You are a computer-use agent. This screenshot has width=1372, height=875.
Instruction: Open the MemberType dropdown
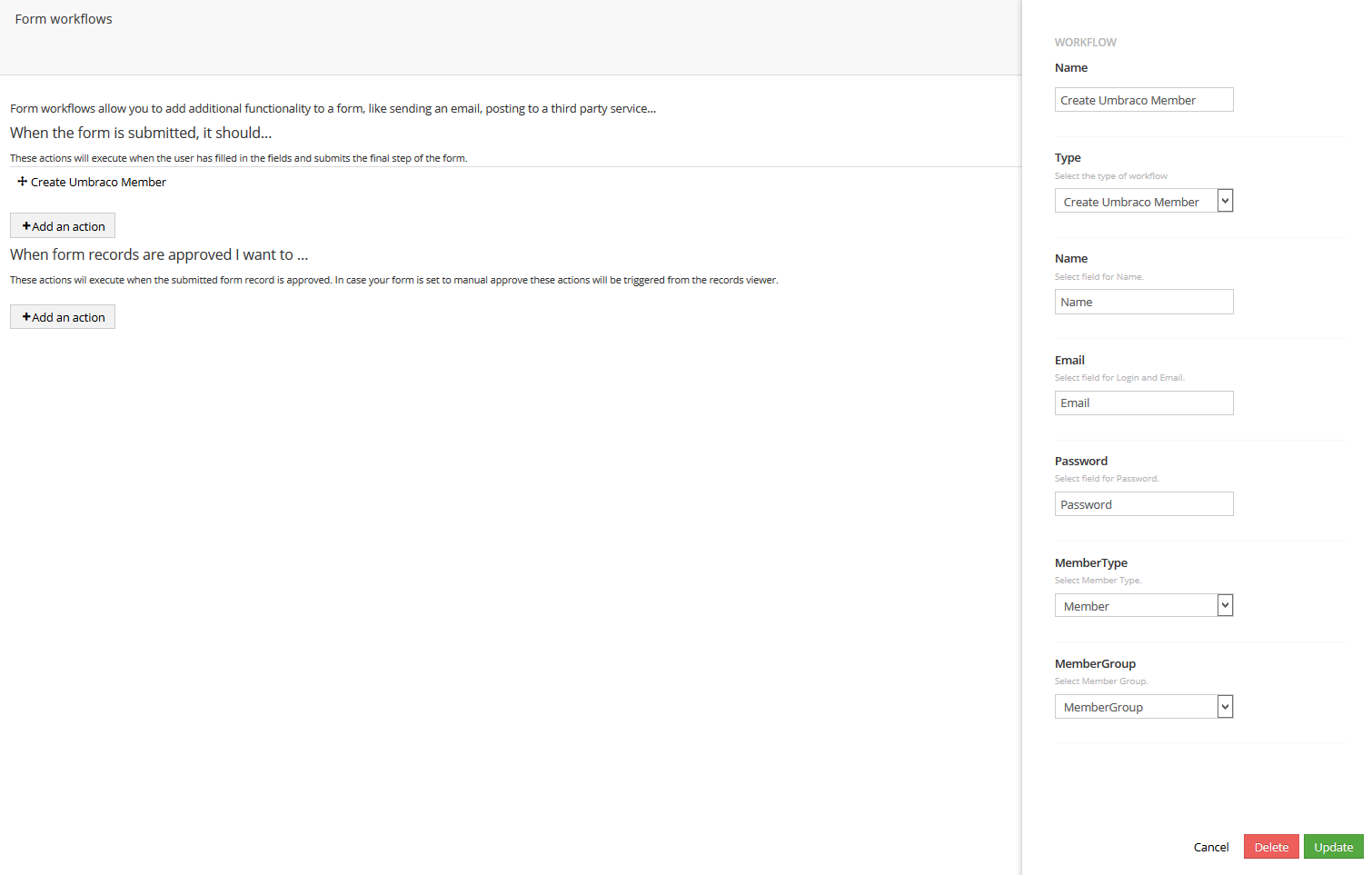point(1144,605)
